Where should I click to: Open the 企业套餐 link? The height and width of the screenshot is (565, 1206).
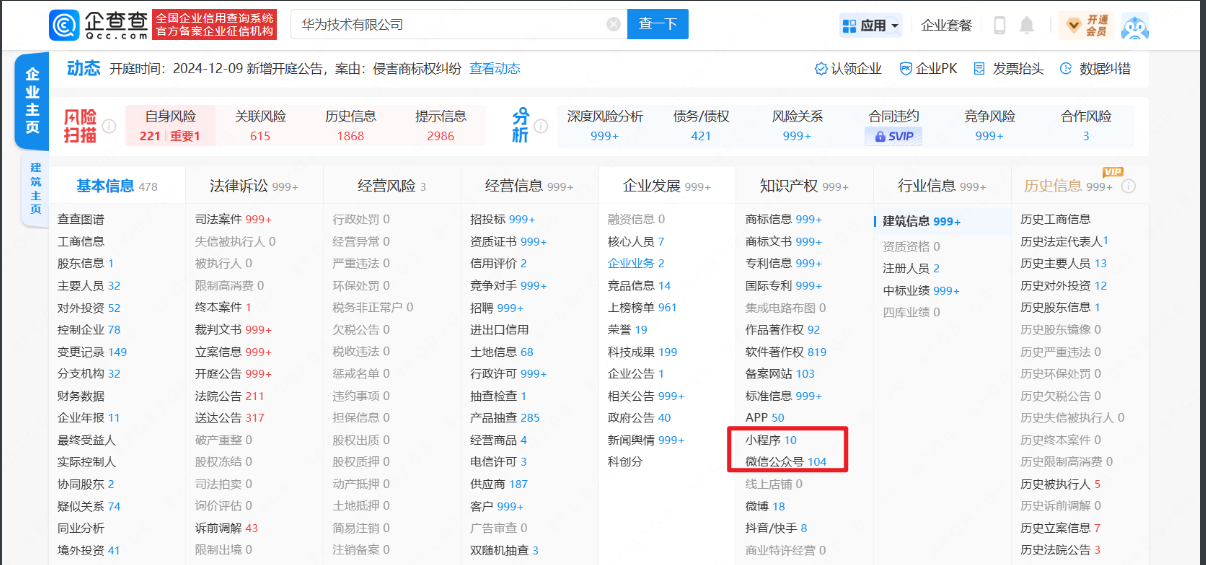(x=946, y=26)
